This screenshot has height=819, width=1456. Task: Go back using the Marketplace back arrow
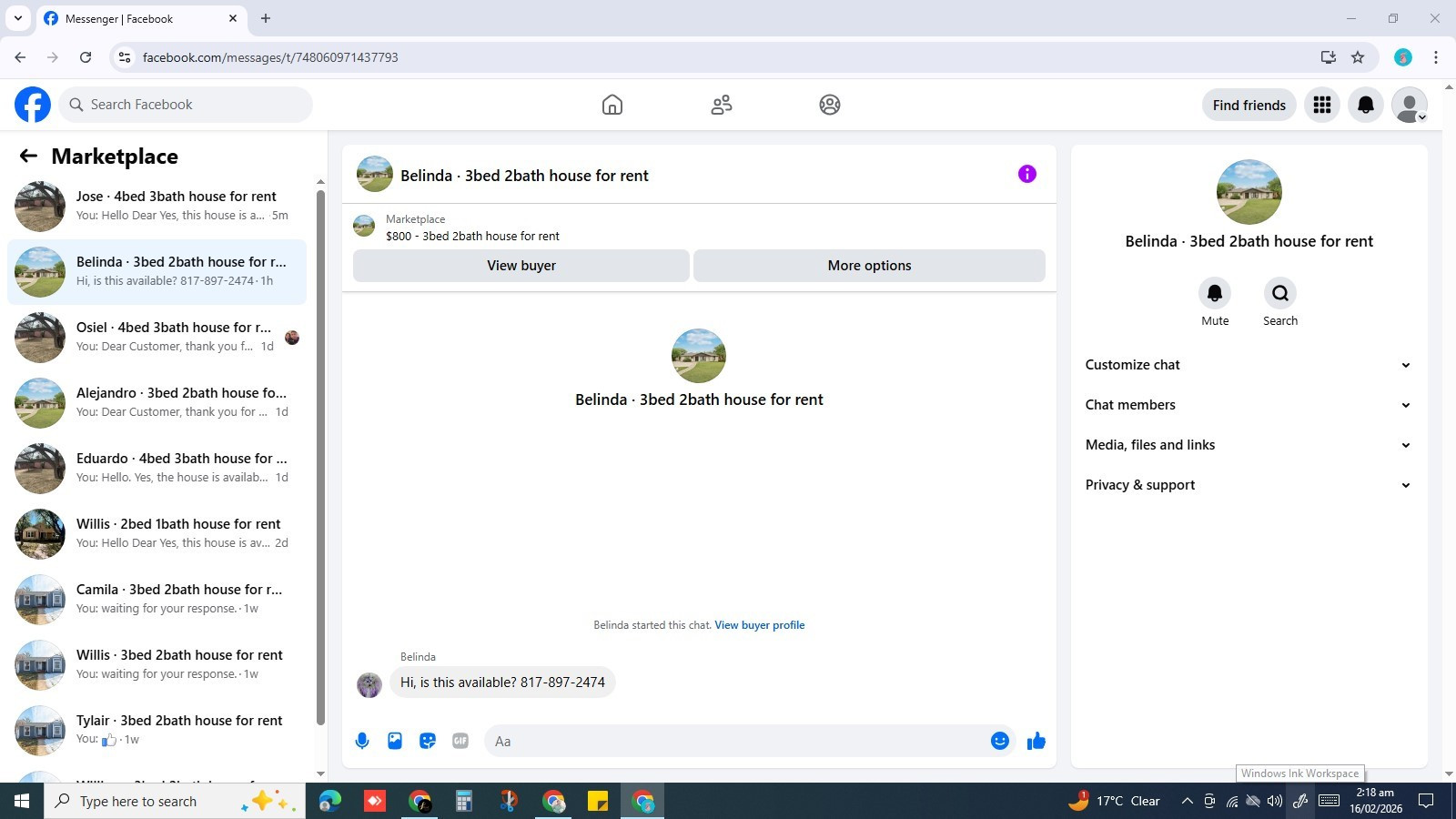(28, 157)
